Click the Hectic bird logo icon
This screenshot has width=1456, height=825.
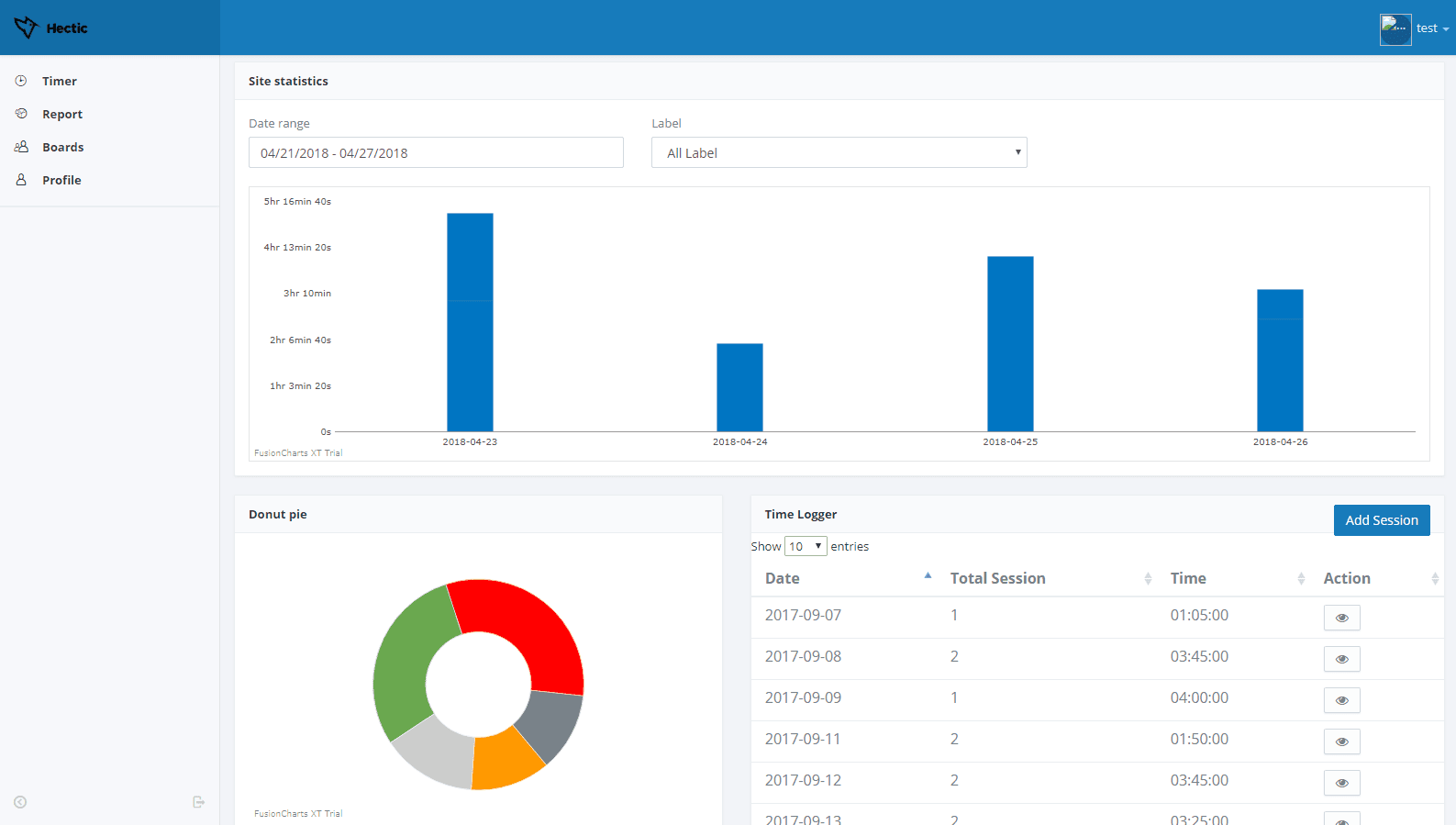(26, 28)
